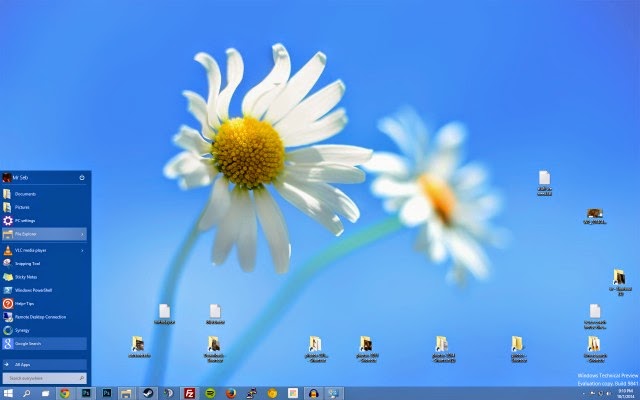Open PC settings from the Start menu

(44, 221)
